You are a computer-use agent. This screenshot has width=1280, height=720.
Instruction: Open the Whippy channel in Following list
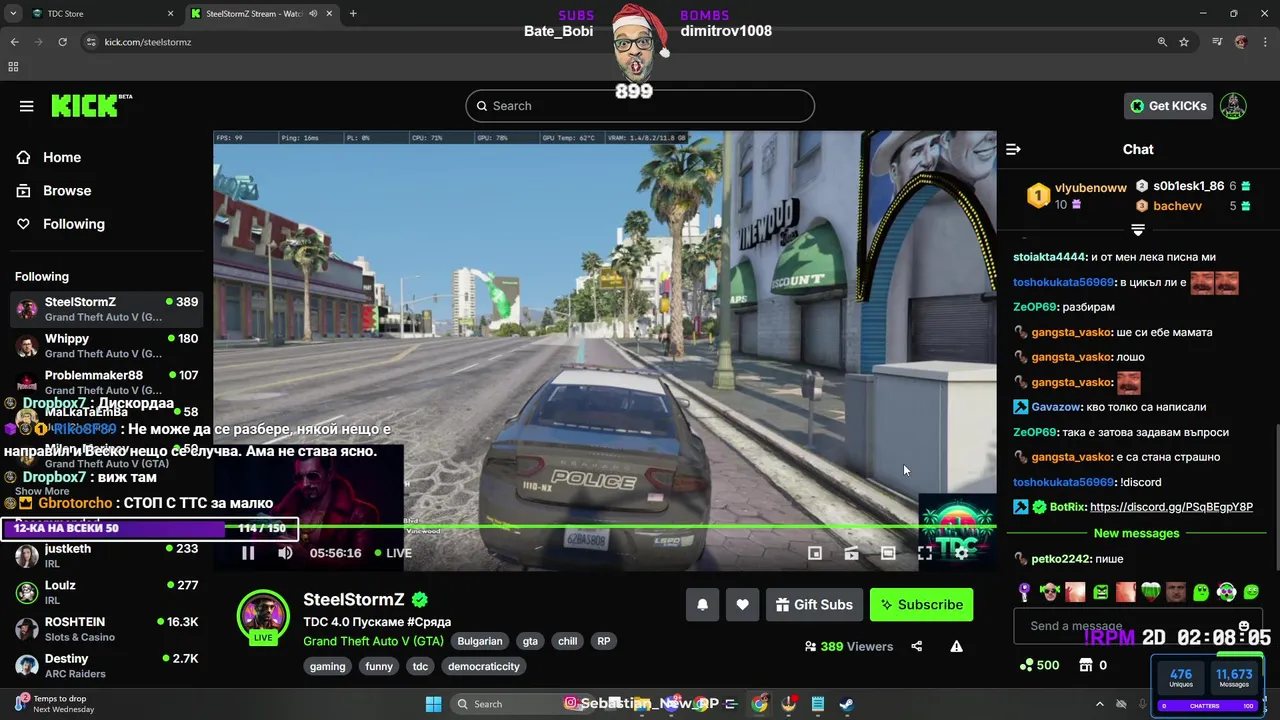[106, 346]
